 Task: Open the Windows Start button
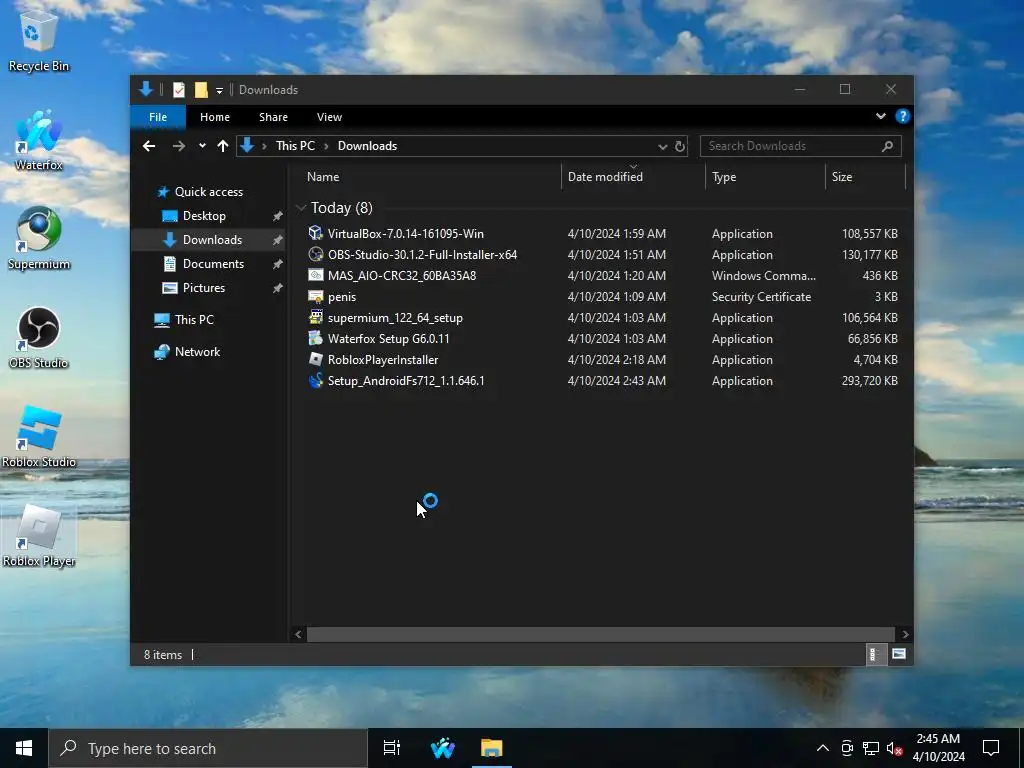click(x=24, y=748)
